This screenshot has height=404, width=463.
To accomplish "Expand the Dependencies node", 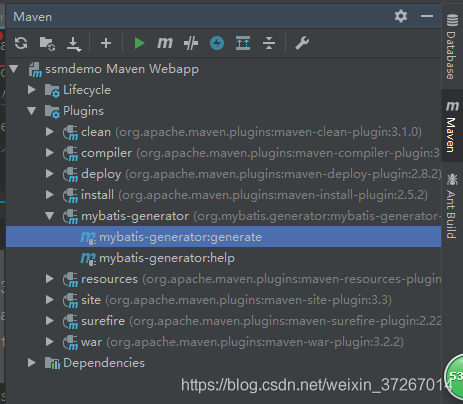I will (x=32, y=363).
